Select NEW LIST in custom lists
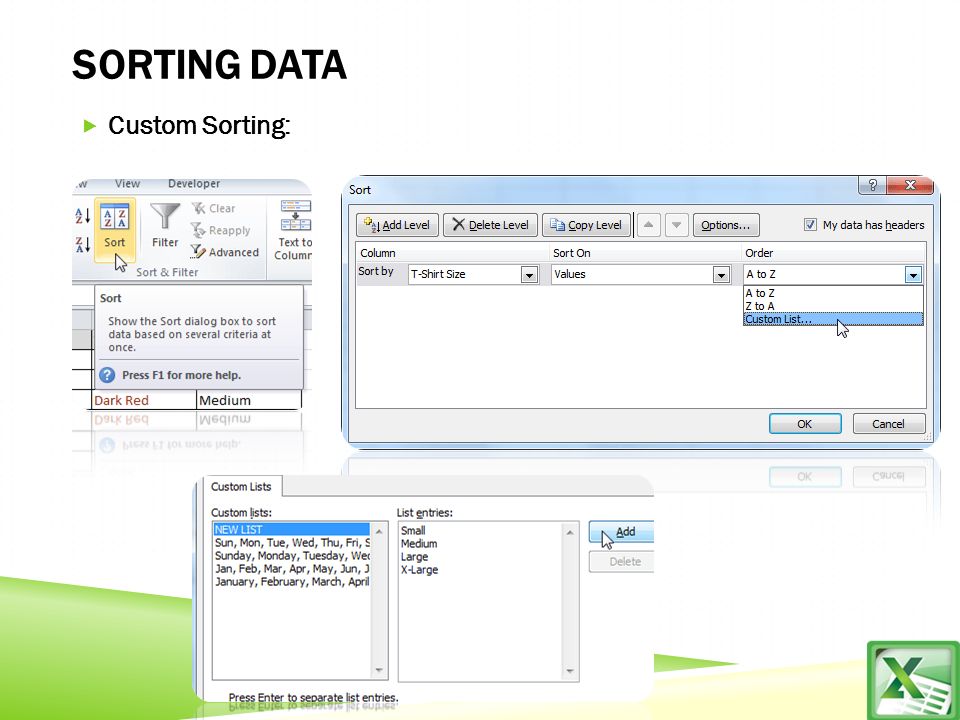This screenshot has height=720, width=960. (x=291, y=530)
